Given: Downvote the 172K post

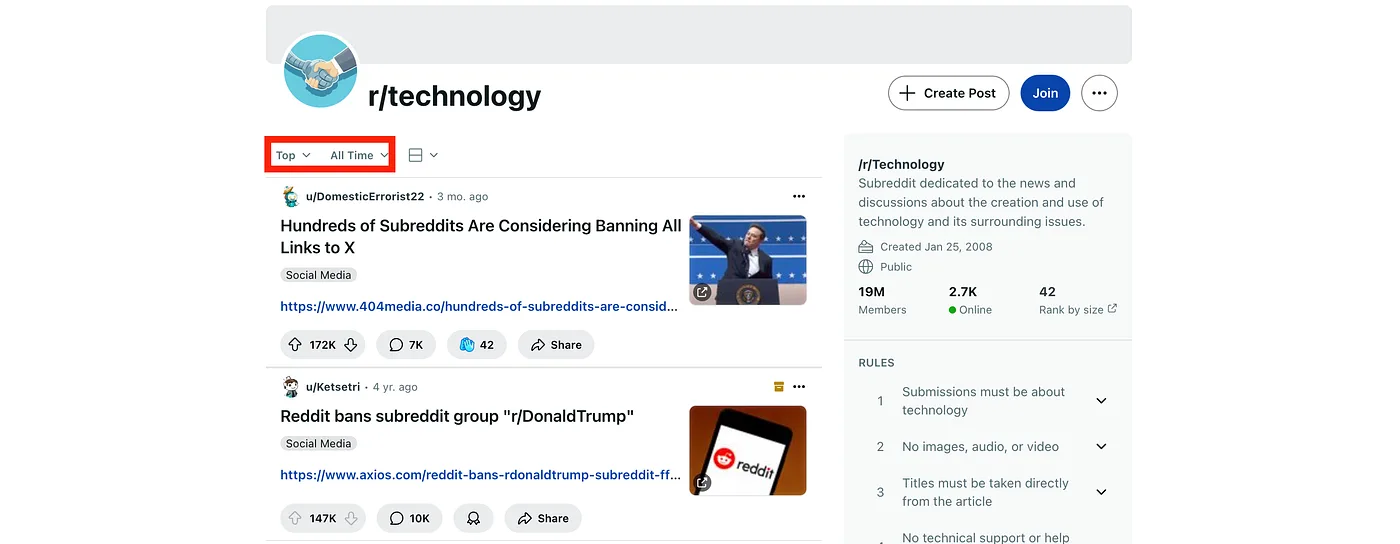Looking at the screenshot, I should tap(351, 345).
